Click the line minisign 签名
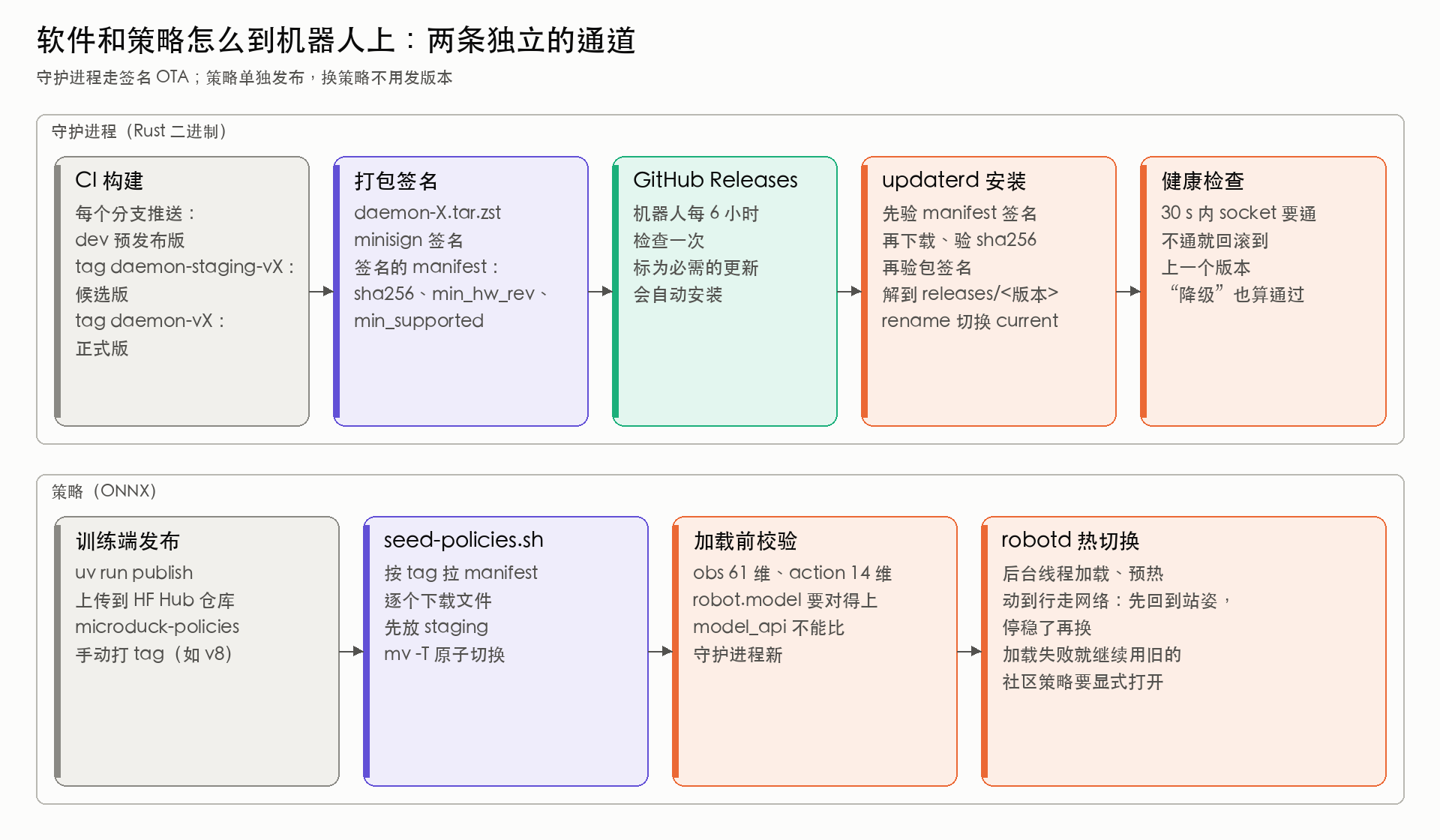The image size is (1440, 840). (408, 240)
